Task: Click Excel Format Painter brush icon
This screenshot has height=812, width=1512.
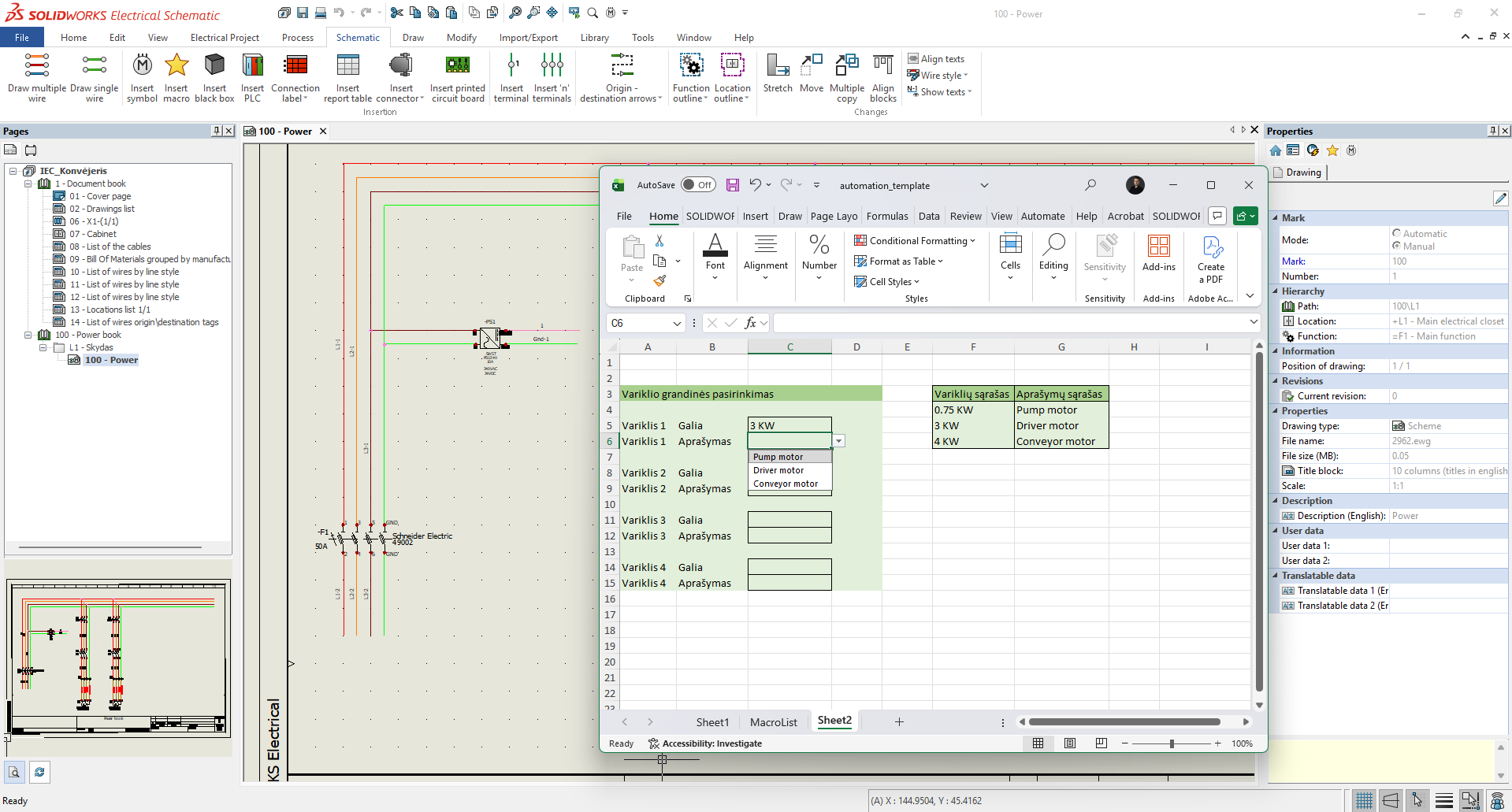Action: click(659, 280)
